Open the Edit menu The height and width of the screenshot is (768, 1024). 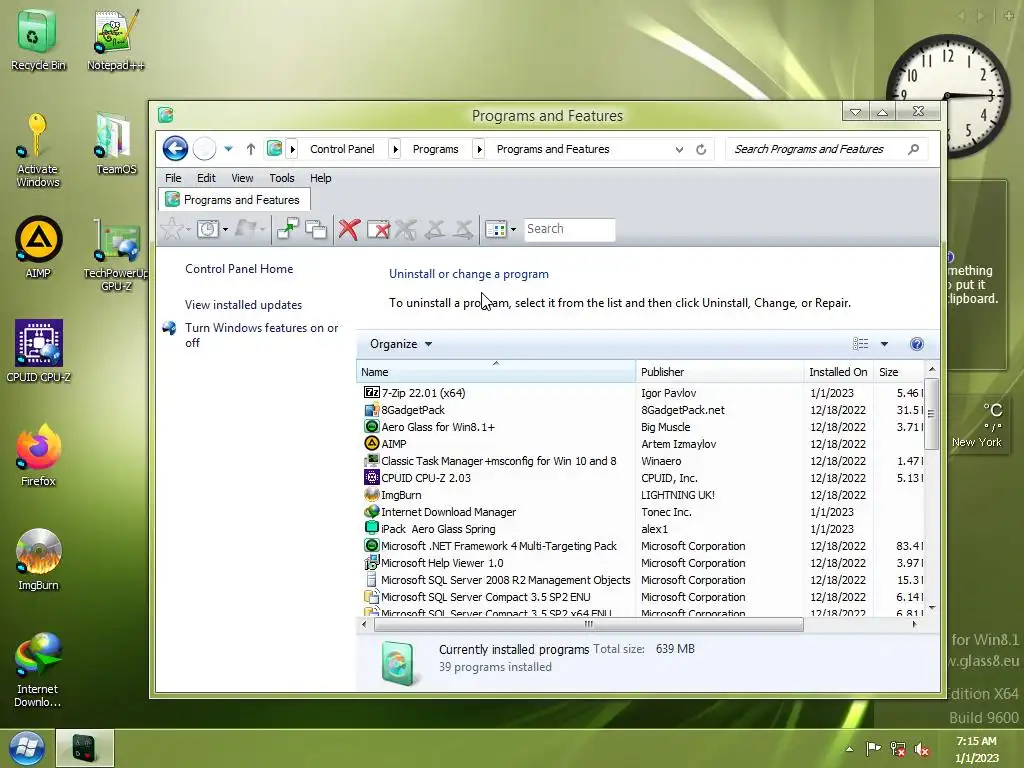[x=206, y=178]
